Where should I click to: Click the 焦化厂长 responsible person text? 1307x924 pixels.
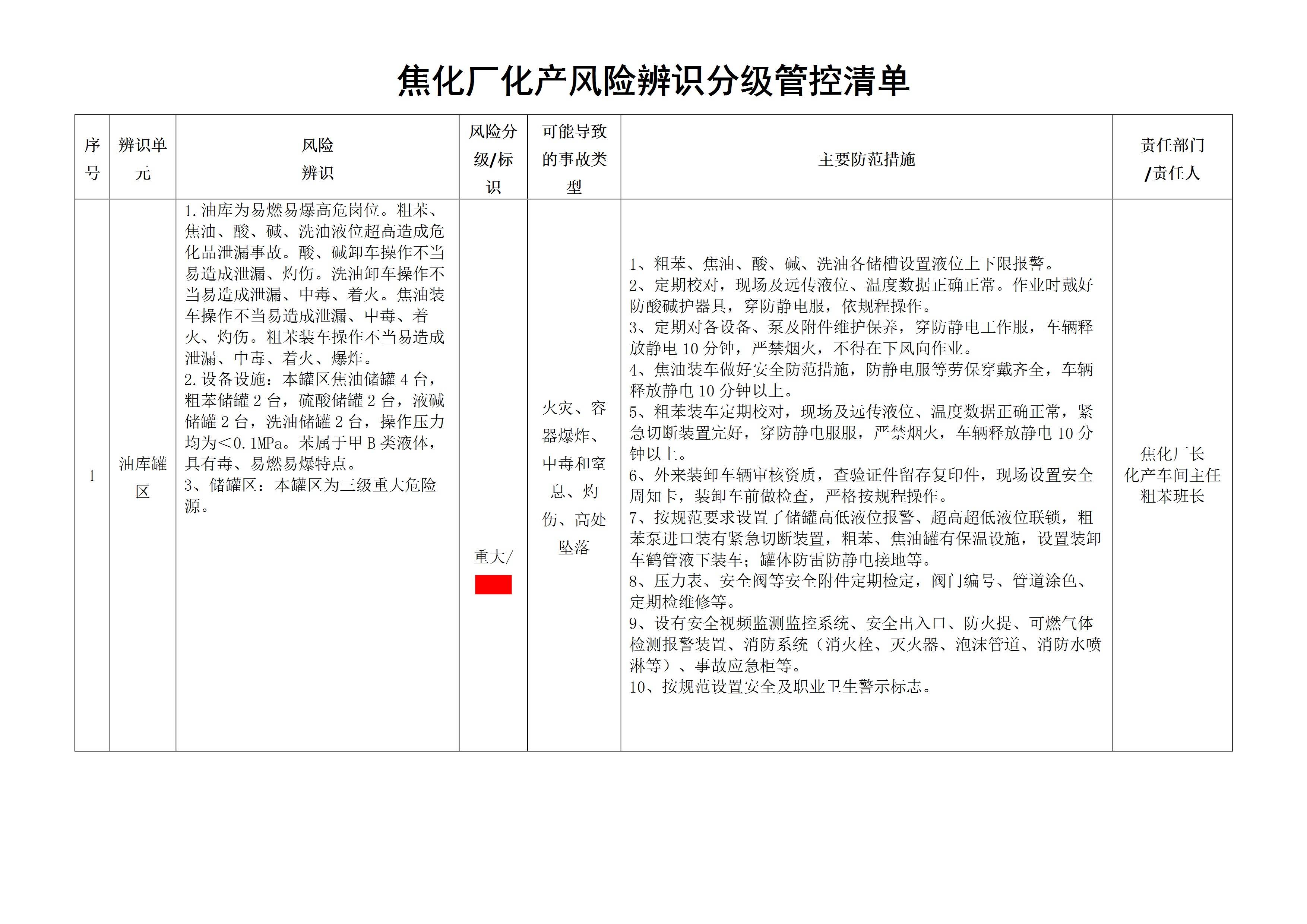(1172, 454)
